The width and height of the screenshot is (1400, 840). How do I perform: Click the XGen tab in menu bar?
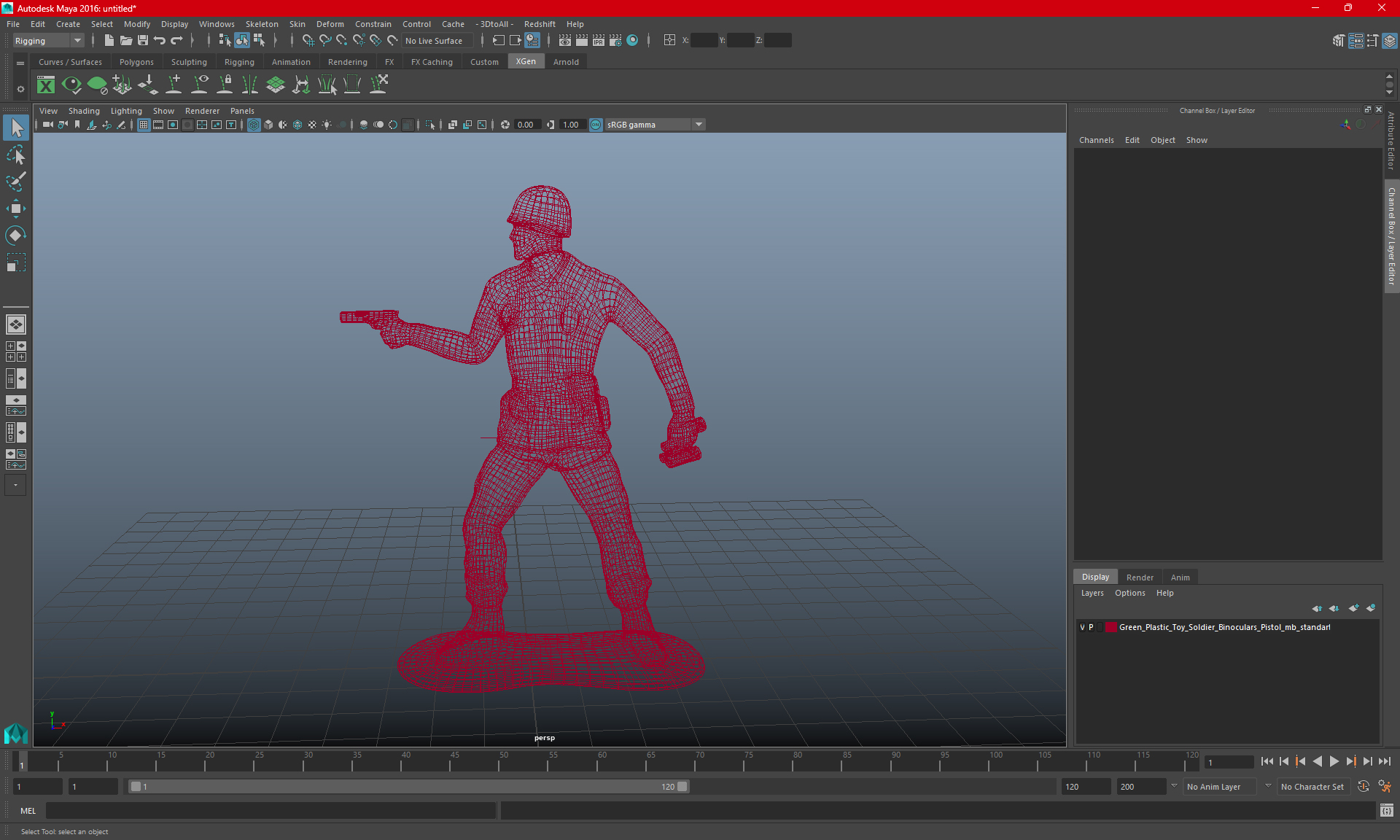(525, 62)
